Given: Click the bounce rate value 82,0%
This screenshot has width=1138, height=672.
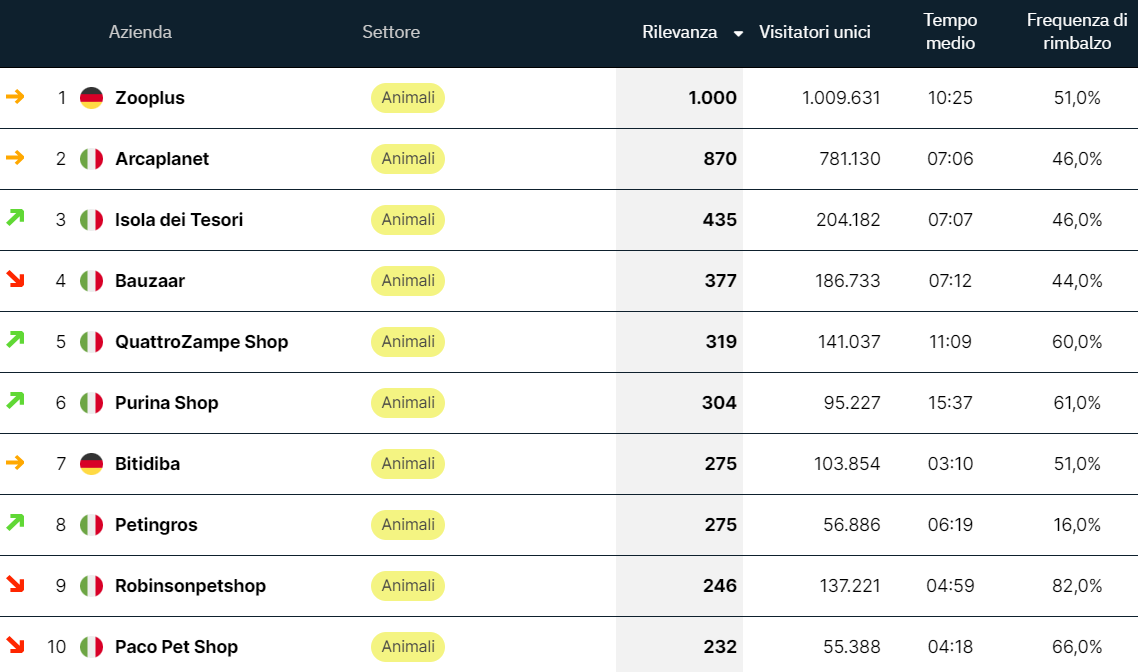Looking at the screenshot, I should [x=1077, y=586].
